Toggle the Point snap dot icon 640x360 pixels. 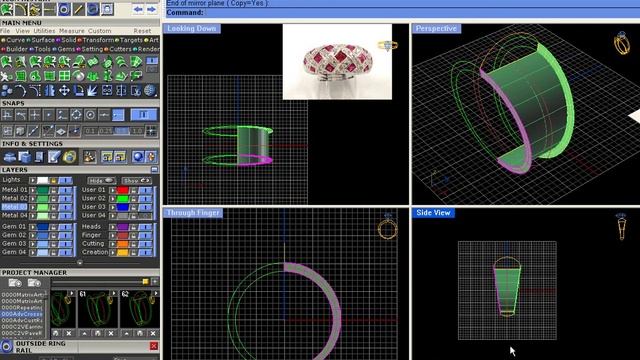click(49, 115)
